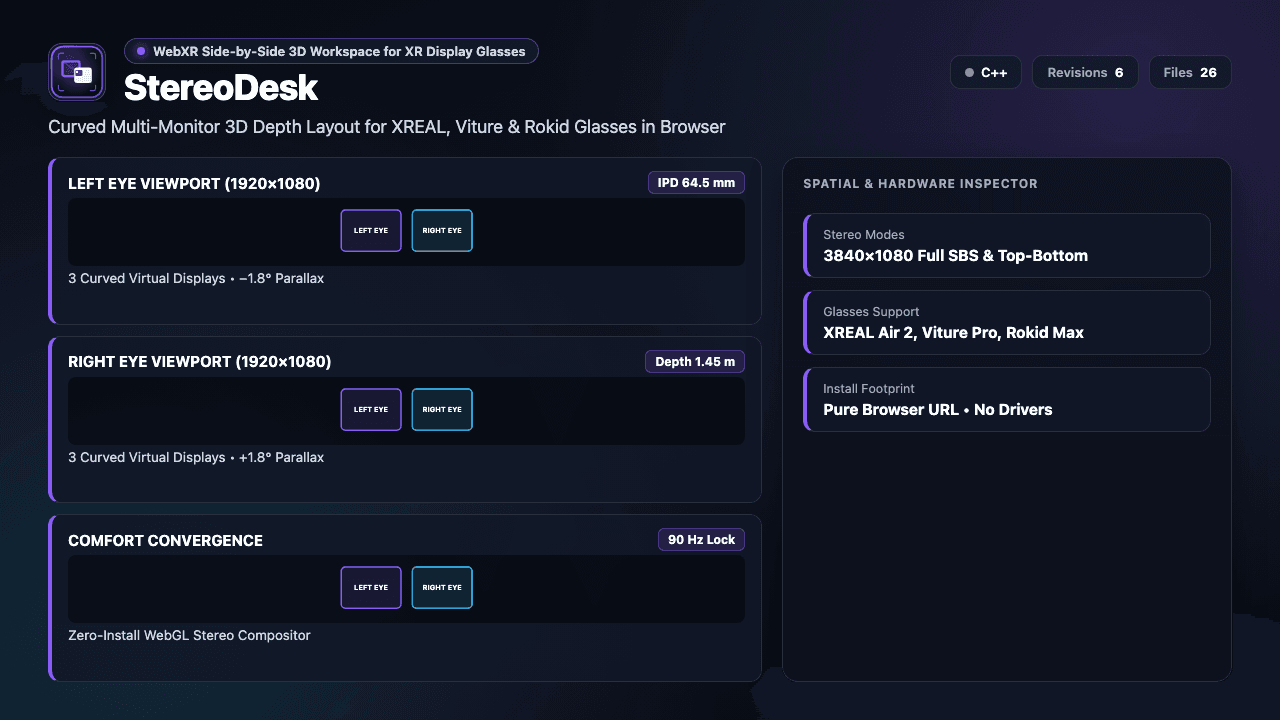This screenshot has height=720, width=1280.
Task: Select RIGHT EYE thumbnail in Left Eye Viewport card
Action: point(442,230)
